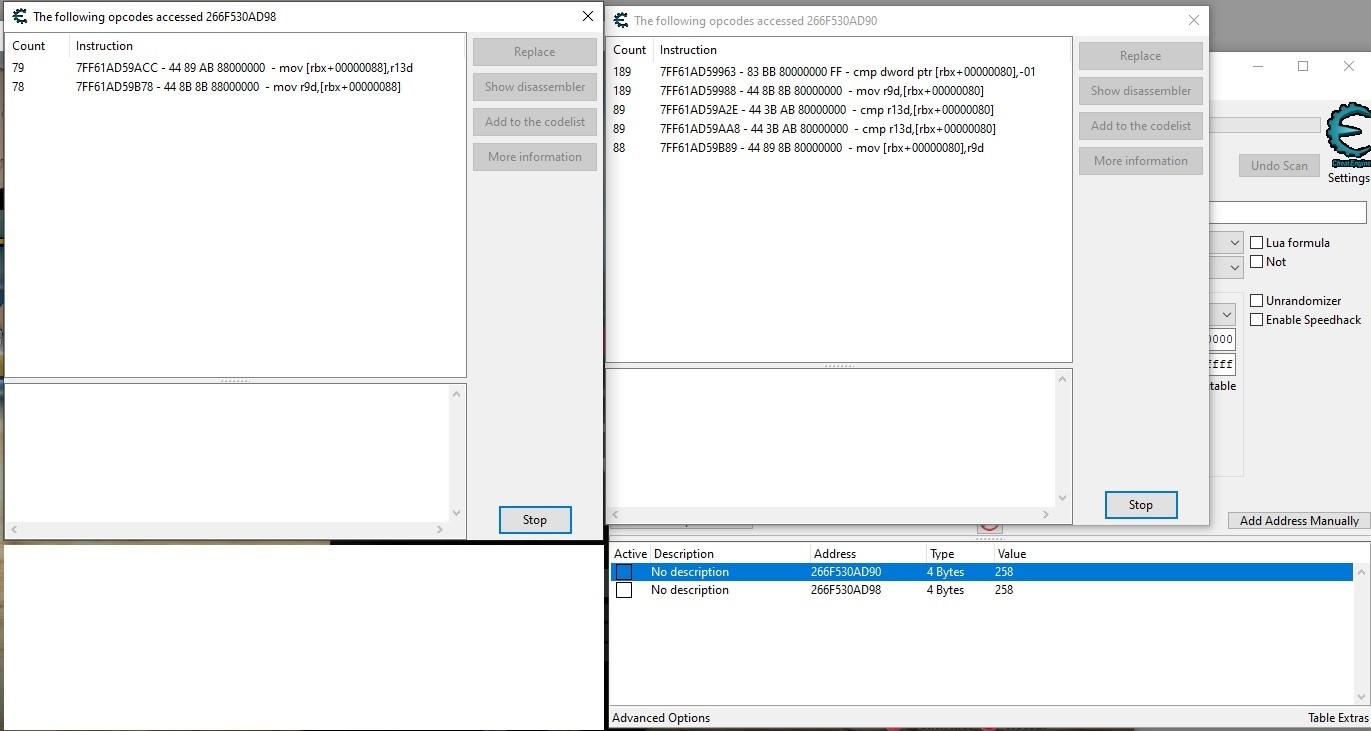Select the opcode row 7FF61AD59B89 mov [rbx+00000080],r9d
The height and width of the screenshot is (731, 1371).
point(839,148)
